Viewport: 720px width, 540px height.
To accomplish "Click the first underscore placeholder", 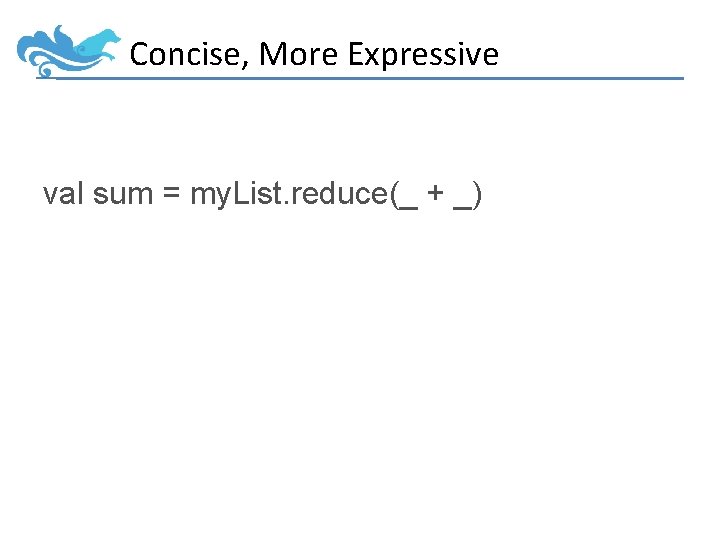I will (406, 204).
